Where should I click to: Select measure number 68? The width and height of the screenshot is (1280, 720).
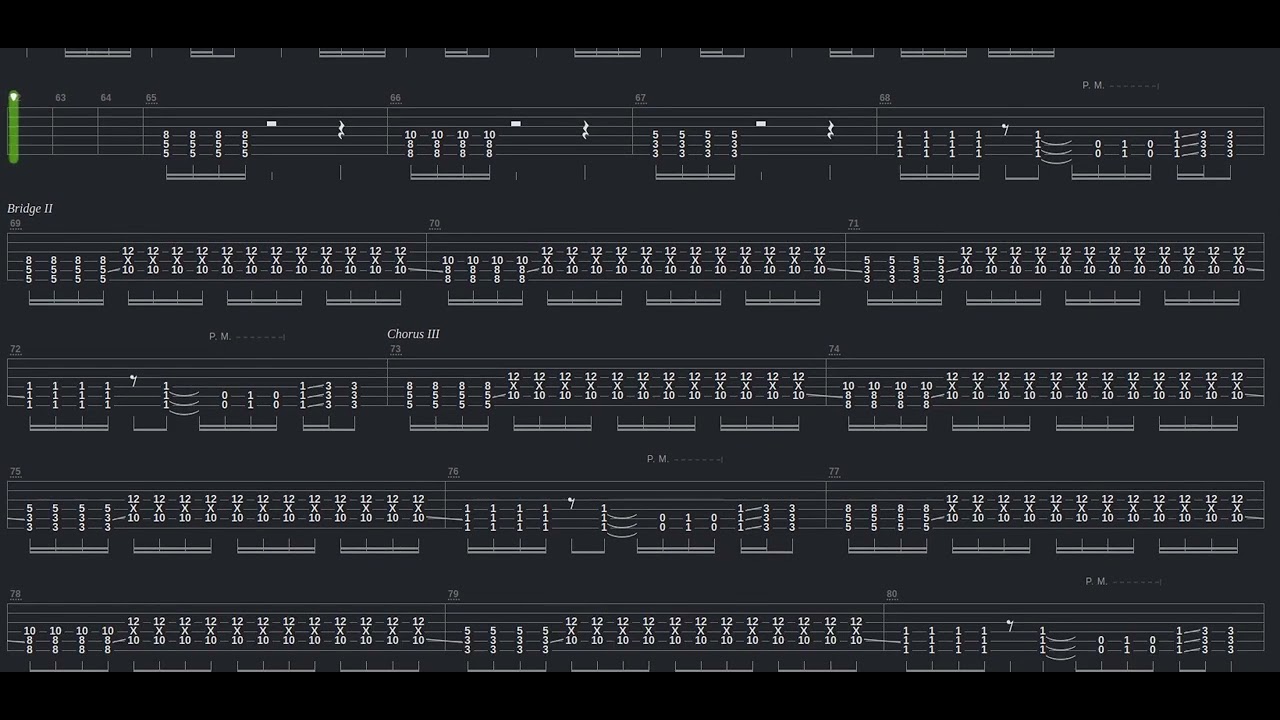(885, 98)
